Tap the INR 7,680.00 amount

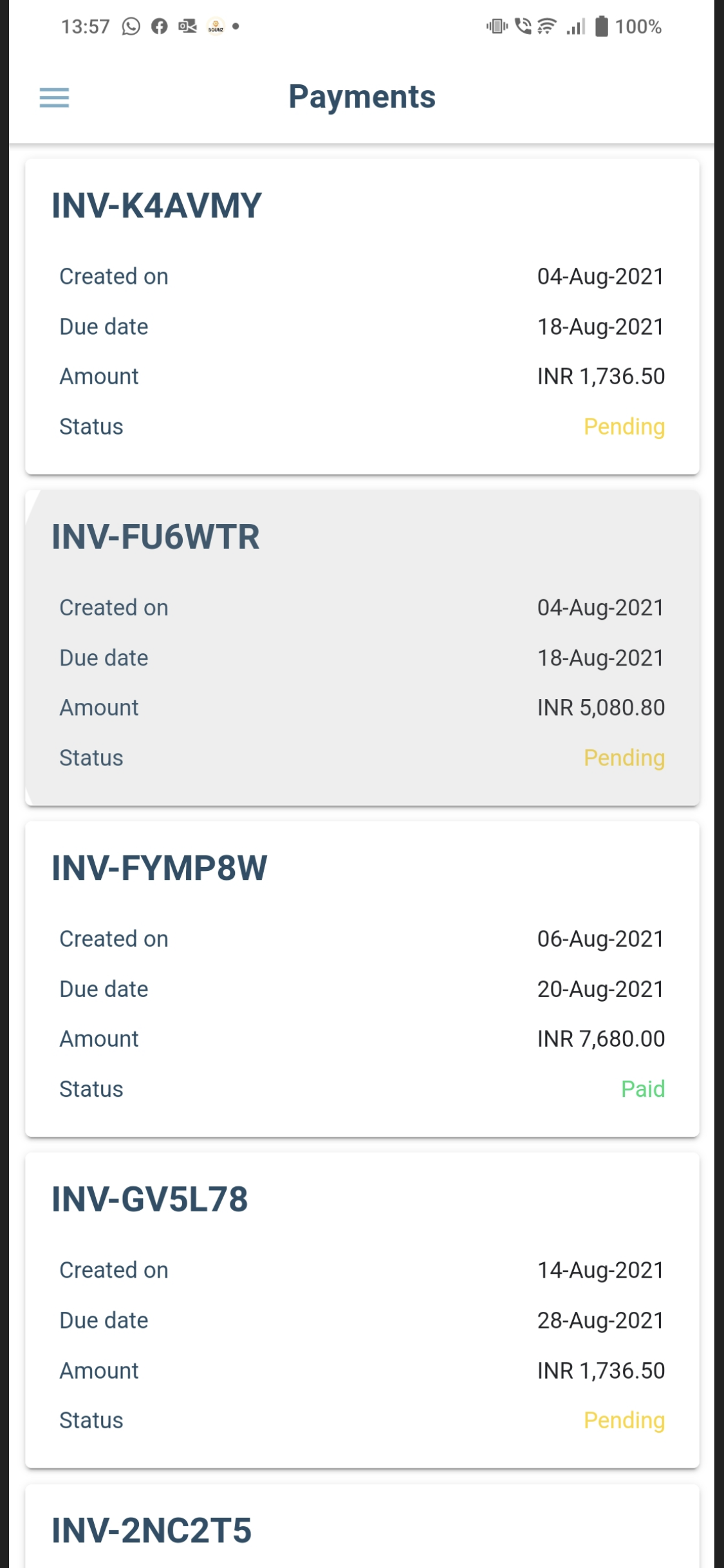click(600, 1039)
